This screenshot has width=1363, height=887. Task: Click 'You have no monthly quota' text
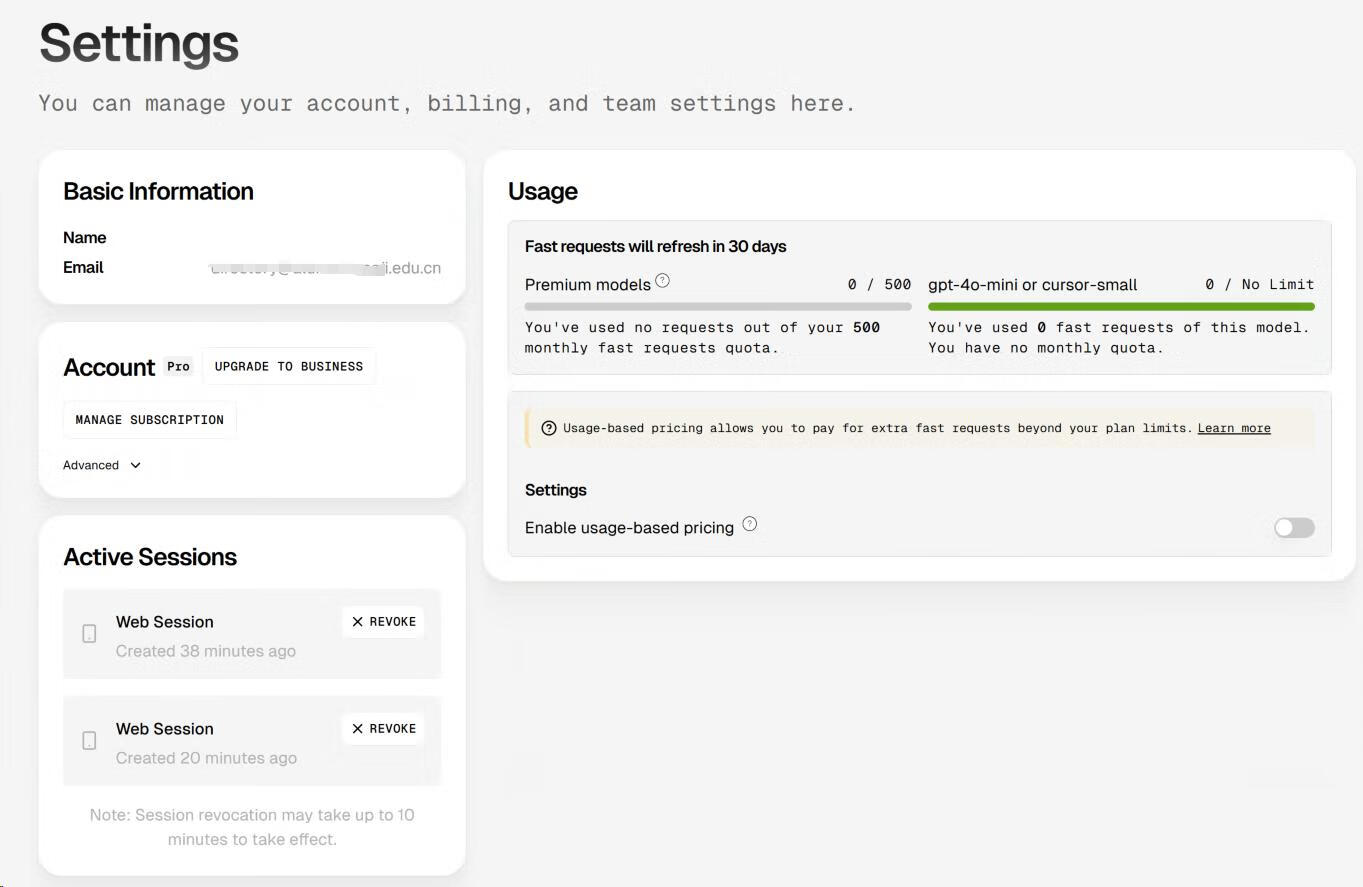pyautogui.click(x=1046, y=348)
